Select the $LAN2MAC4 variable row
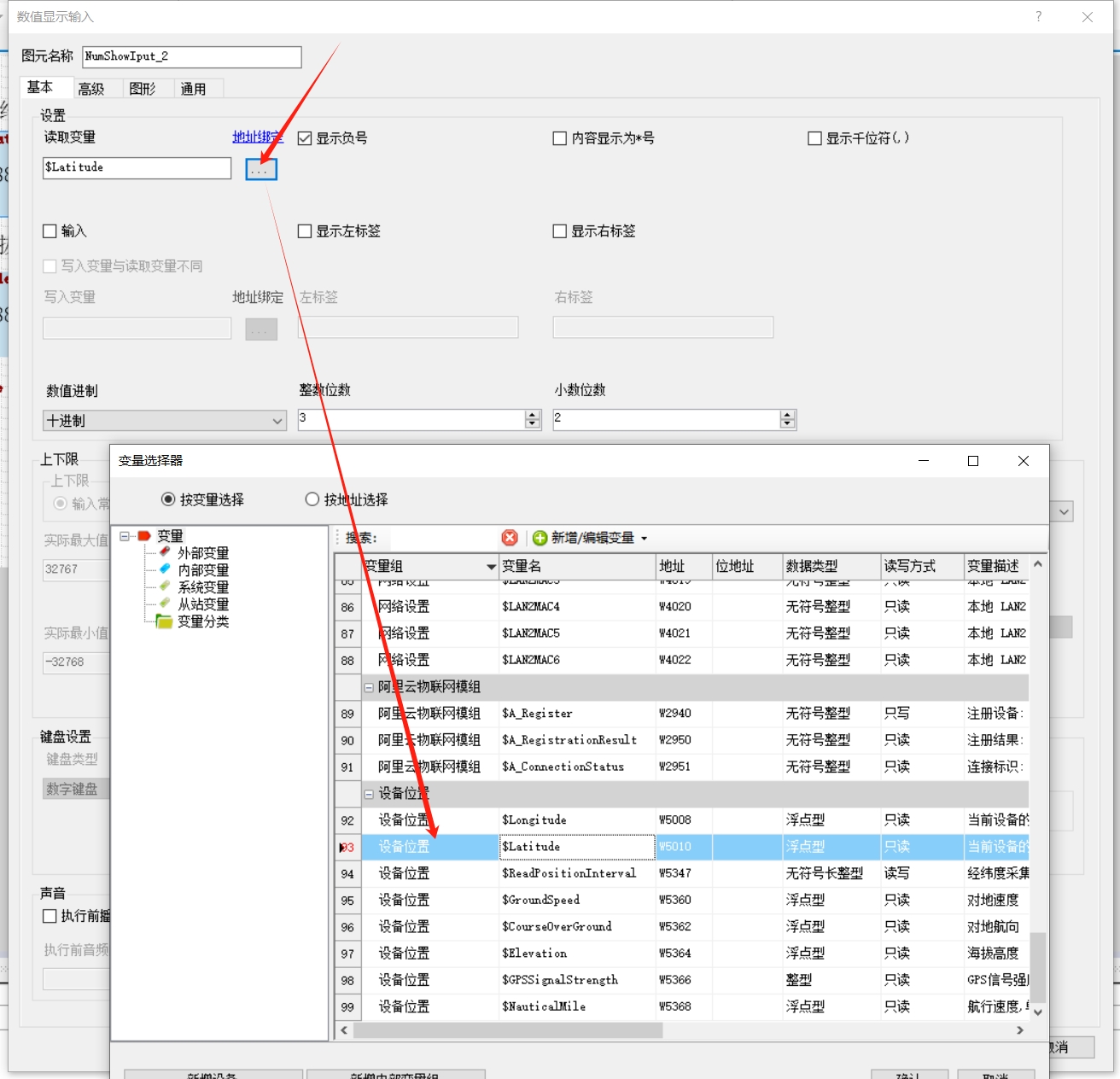Image resolution: width=1120 pixels, height=1079 pixels. click(682, 607)
